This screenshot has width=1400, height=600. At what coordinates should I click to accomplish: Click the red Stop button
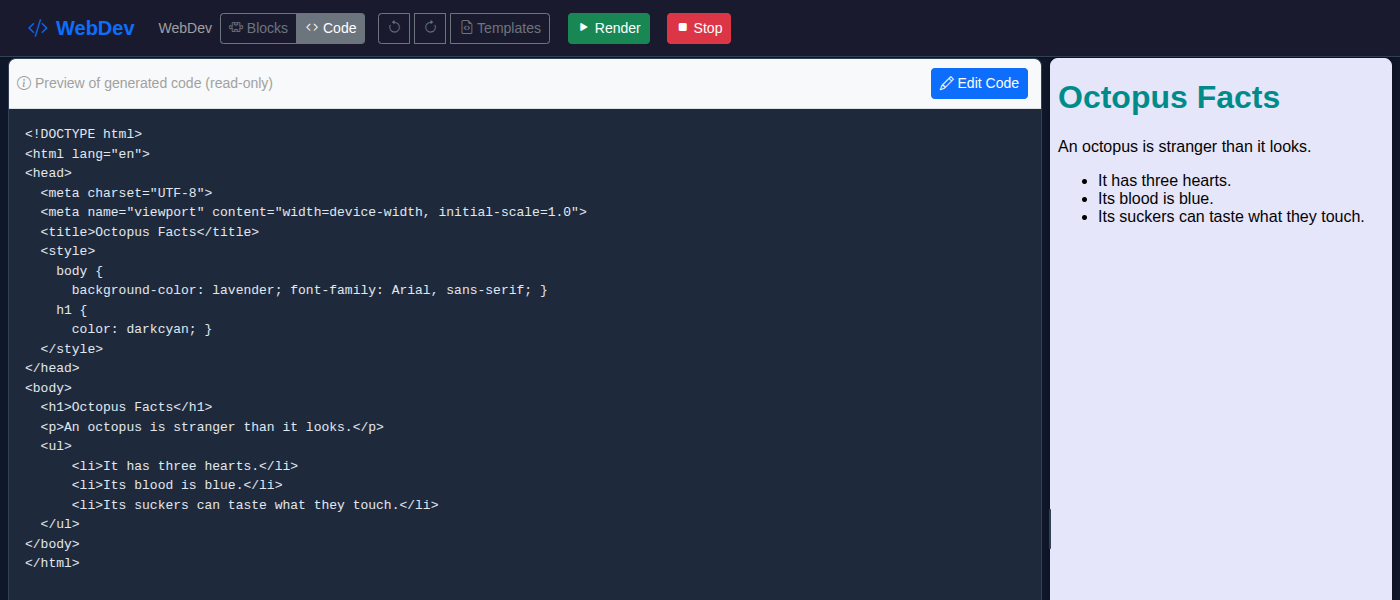(699, 28)
